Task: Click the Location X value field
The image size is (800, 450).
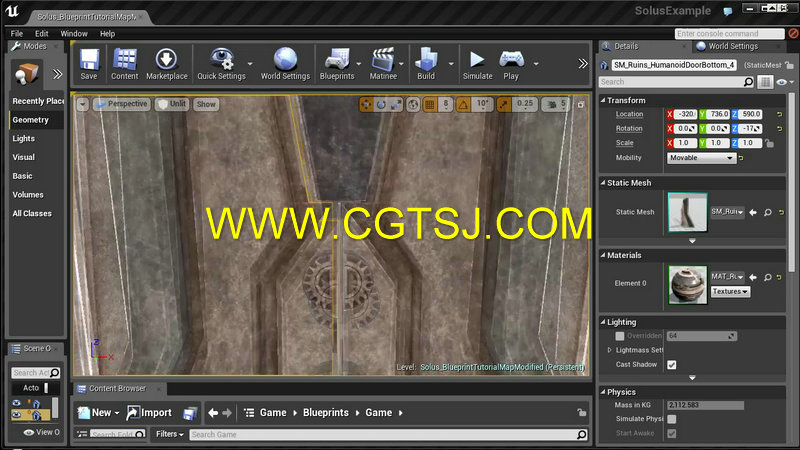Action: 685,114
